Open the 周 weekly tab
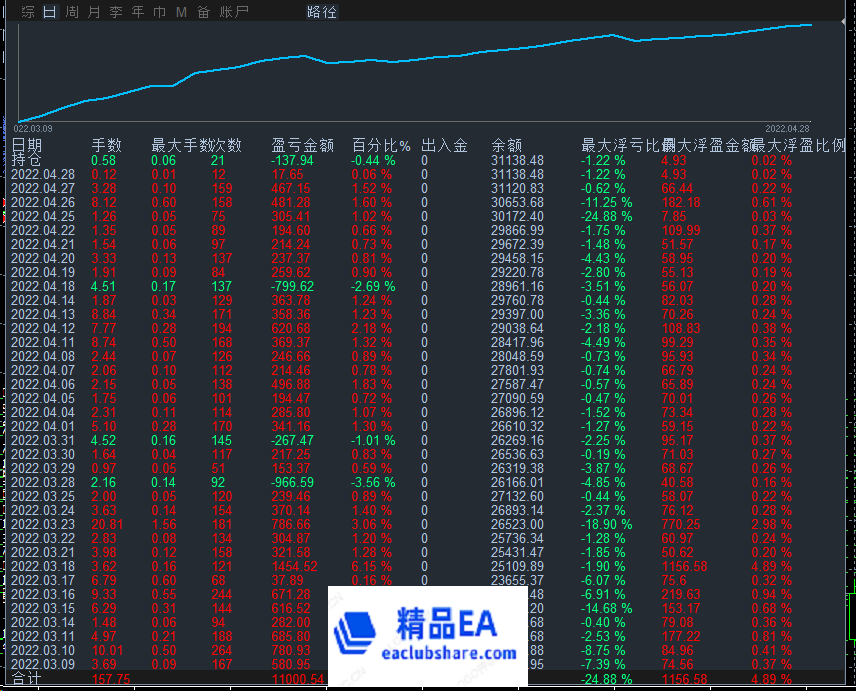 tap(72, 11)
